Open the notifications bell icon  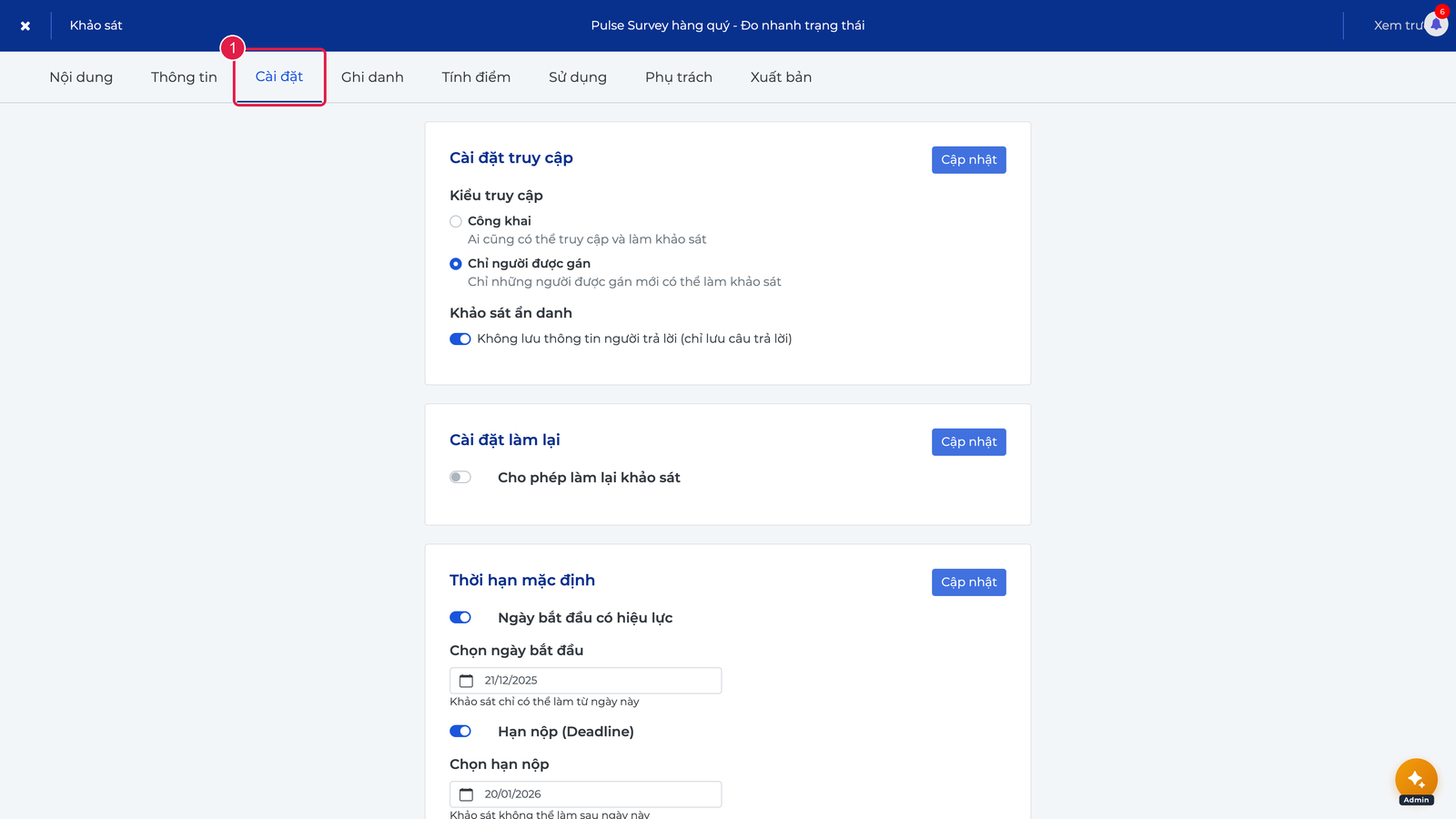pos(1436,25)
